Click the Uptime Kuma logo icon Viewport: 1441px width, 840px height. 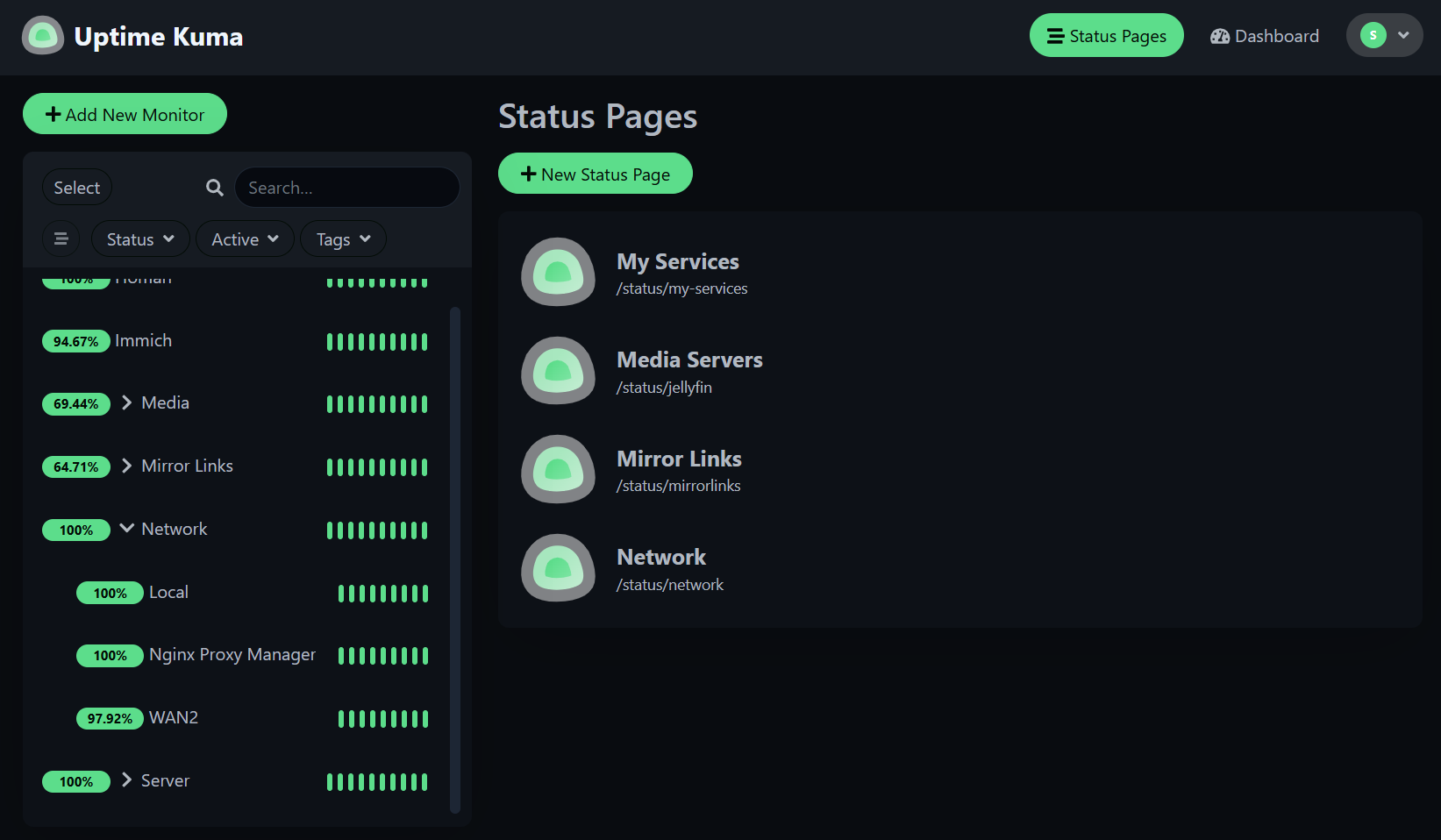click(x=43, y=36)
